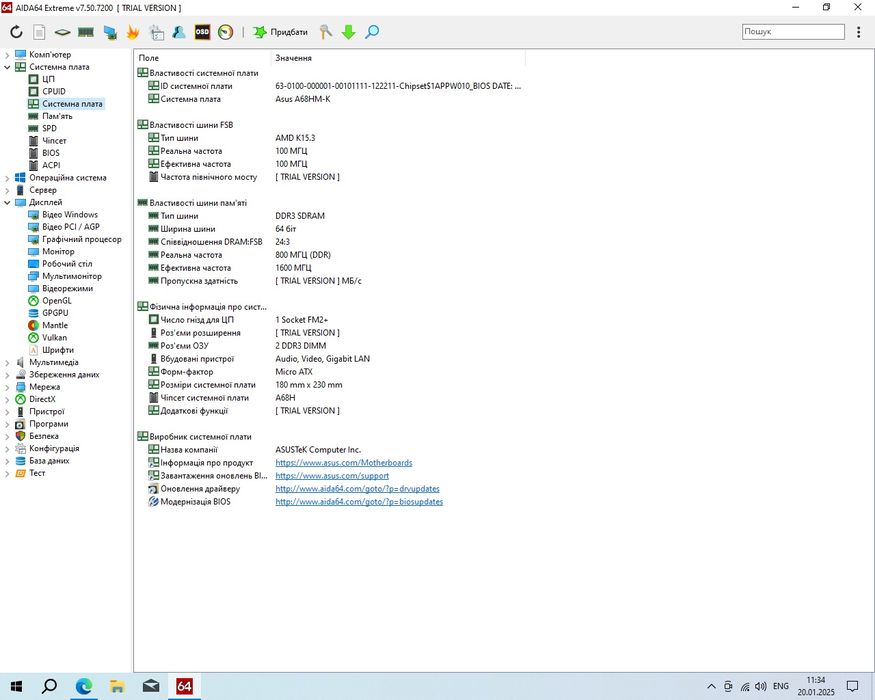Select Чіпсет in the tree
The width and height of the screenshot is (875, 700).
(54, 141)
